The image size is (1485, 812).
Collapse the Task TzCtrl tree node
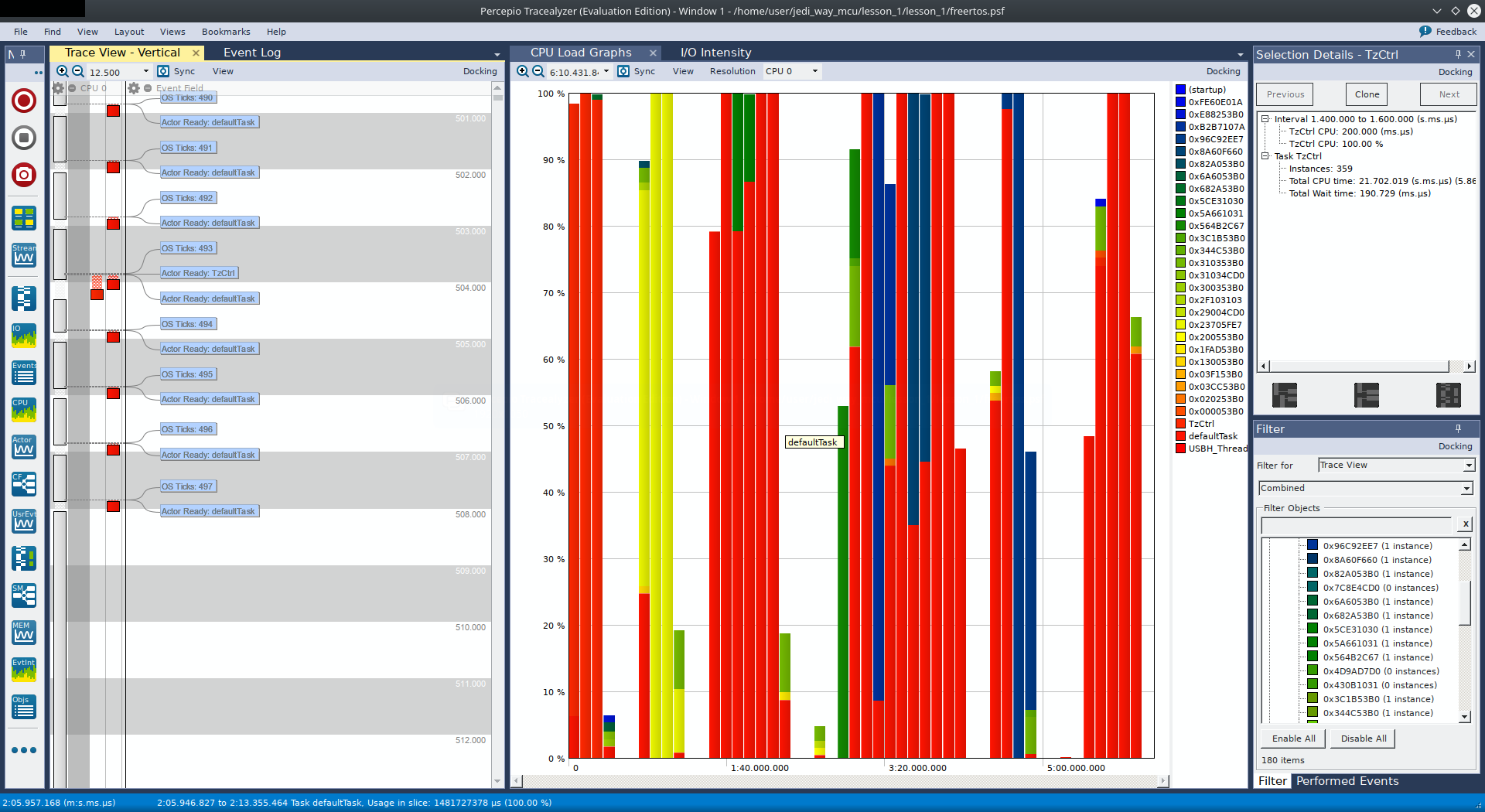[1265, 156]
